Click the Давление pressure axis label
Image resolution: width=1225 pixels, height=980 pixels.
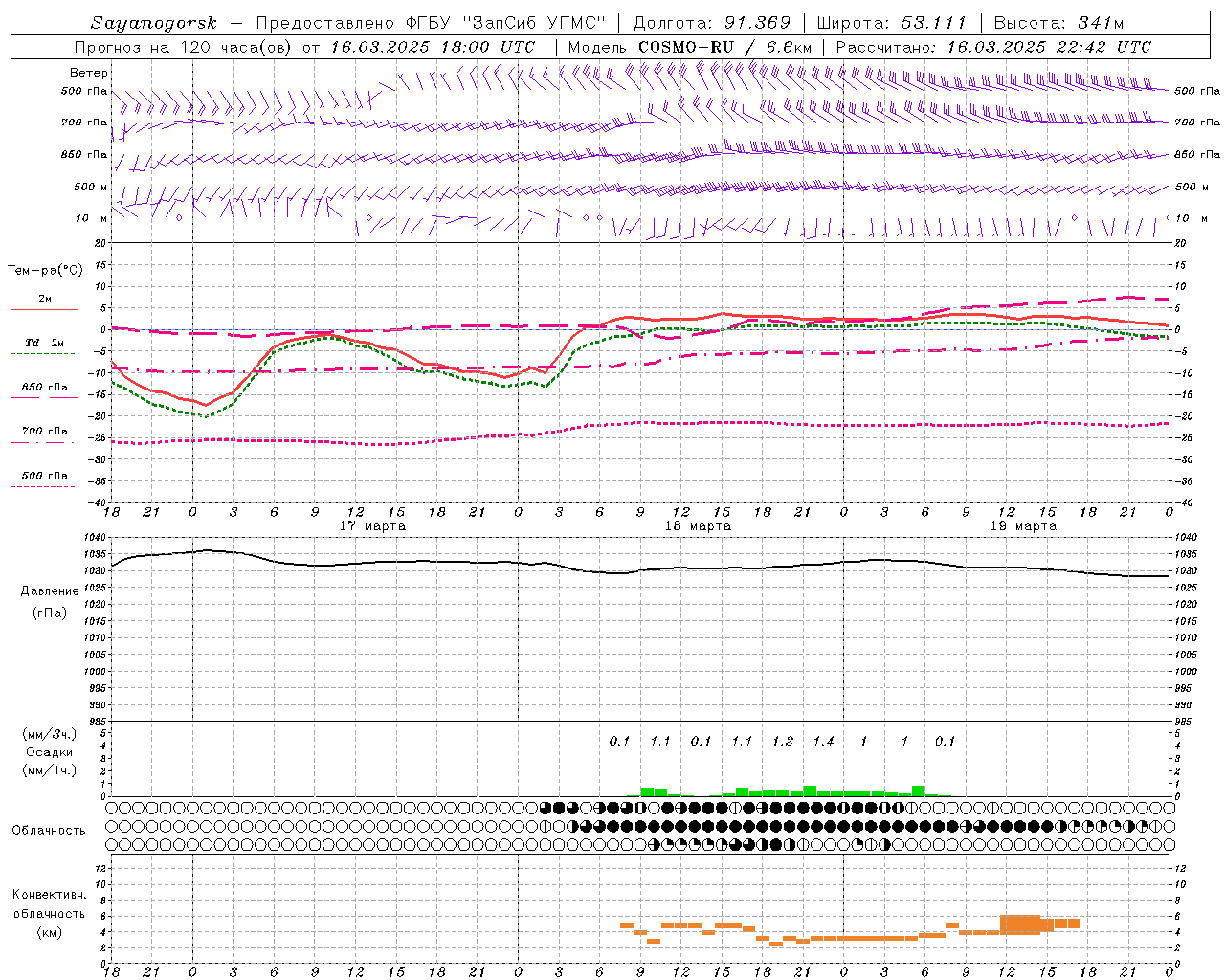(x=50, y=591)
